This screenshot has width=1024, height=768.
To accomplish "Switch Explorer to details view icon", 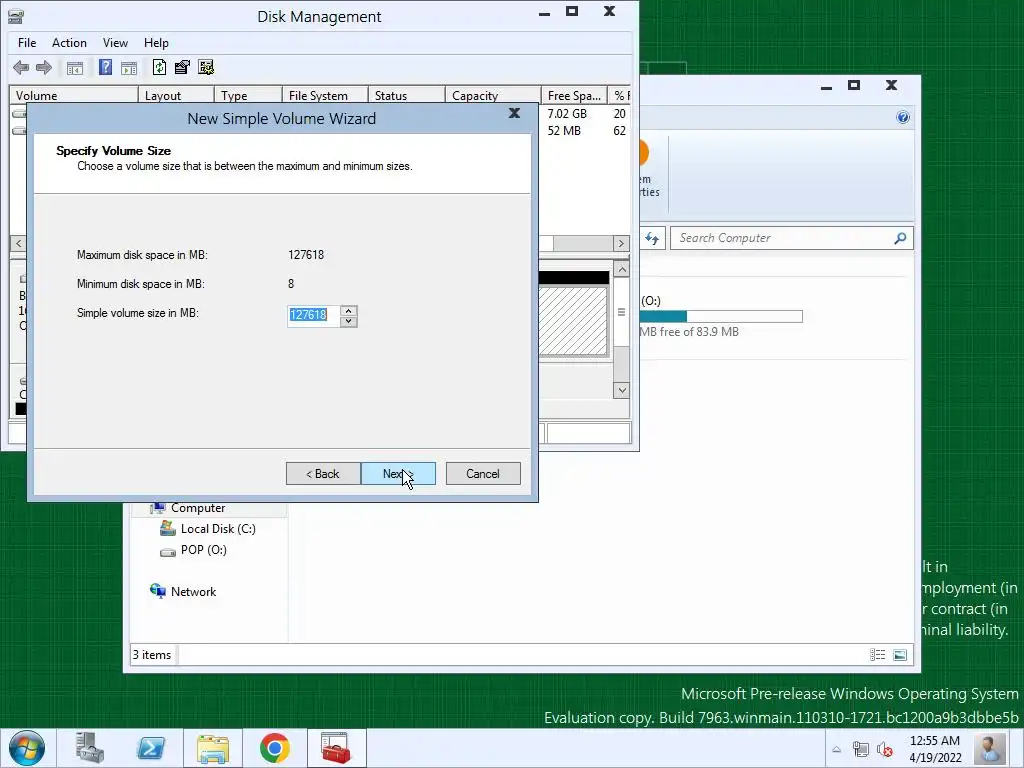I will 878,654.
